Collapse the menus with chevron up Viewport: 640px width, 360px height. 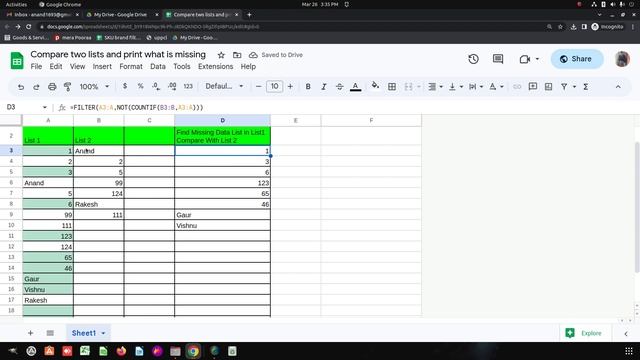[618, 87]
